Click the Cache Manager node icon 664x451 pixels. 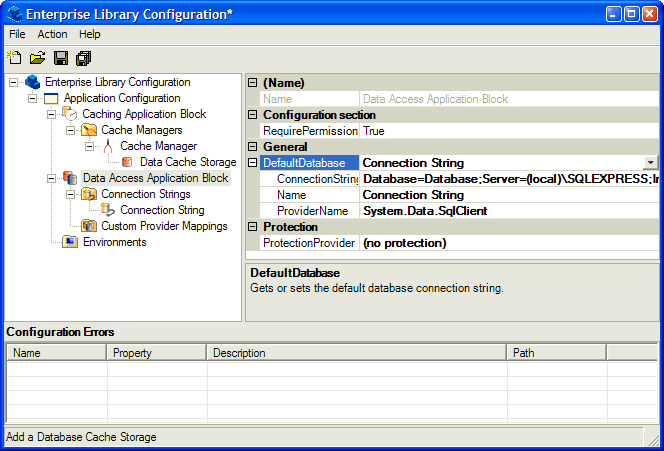108,146
